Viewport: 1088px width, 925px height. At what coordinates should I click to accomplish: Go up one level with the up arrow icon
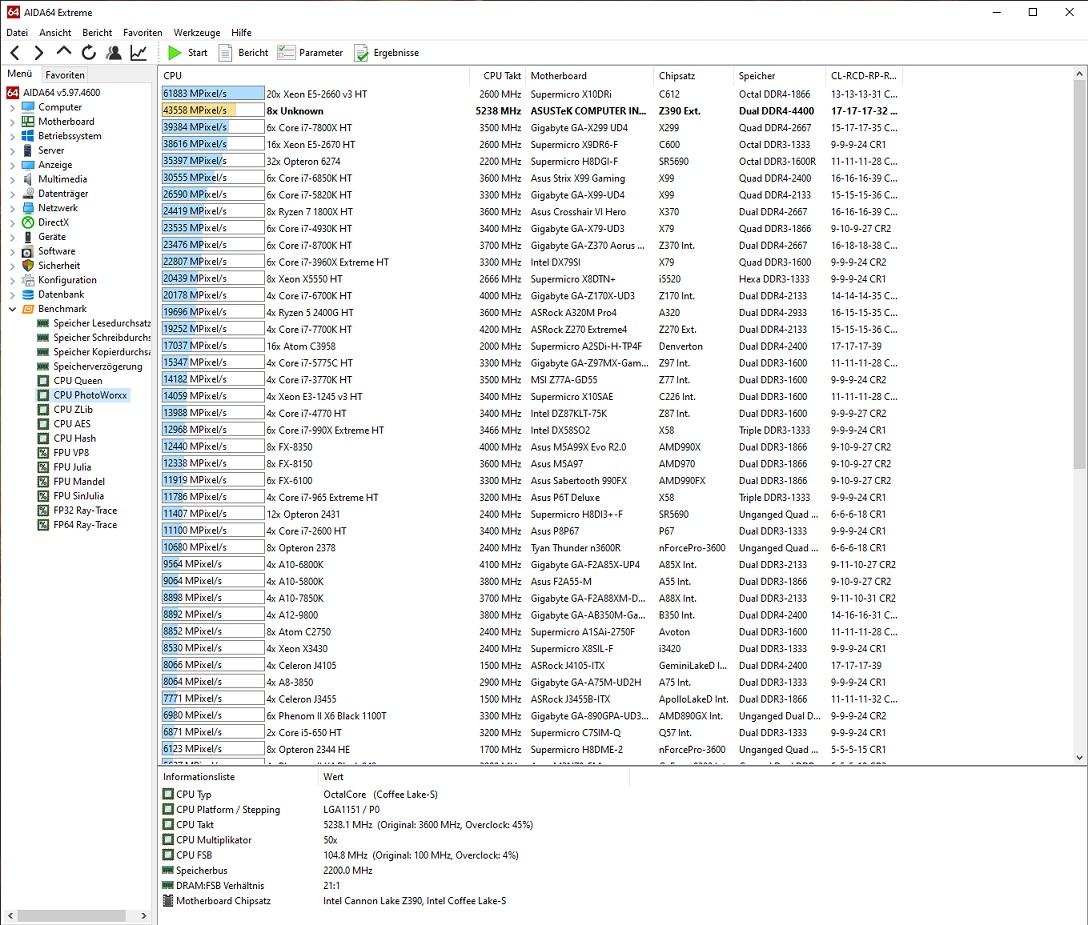(64, 51)
